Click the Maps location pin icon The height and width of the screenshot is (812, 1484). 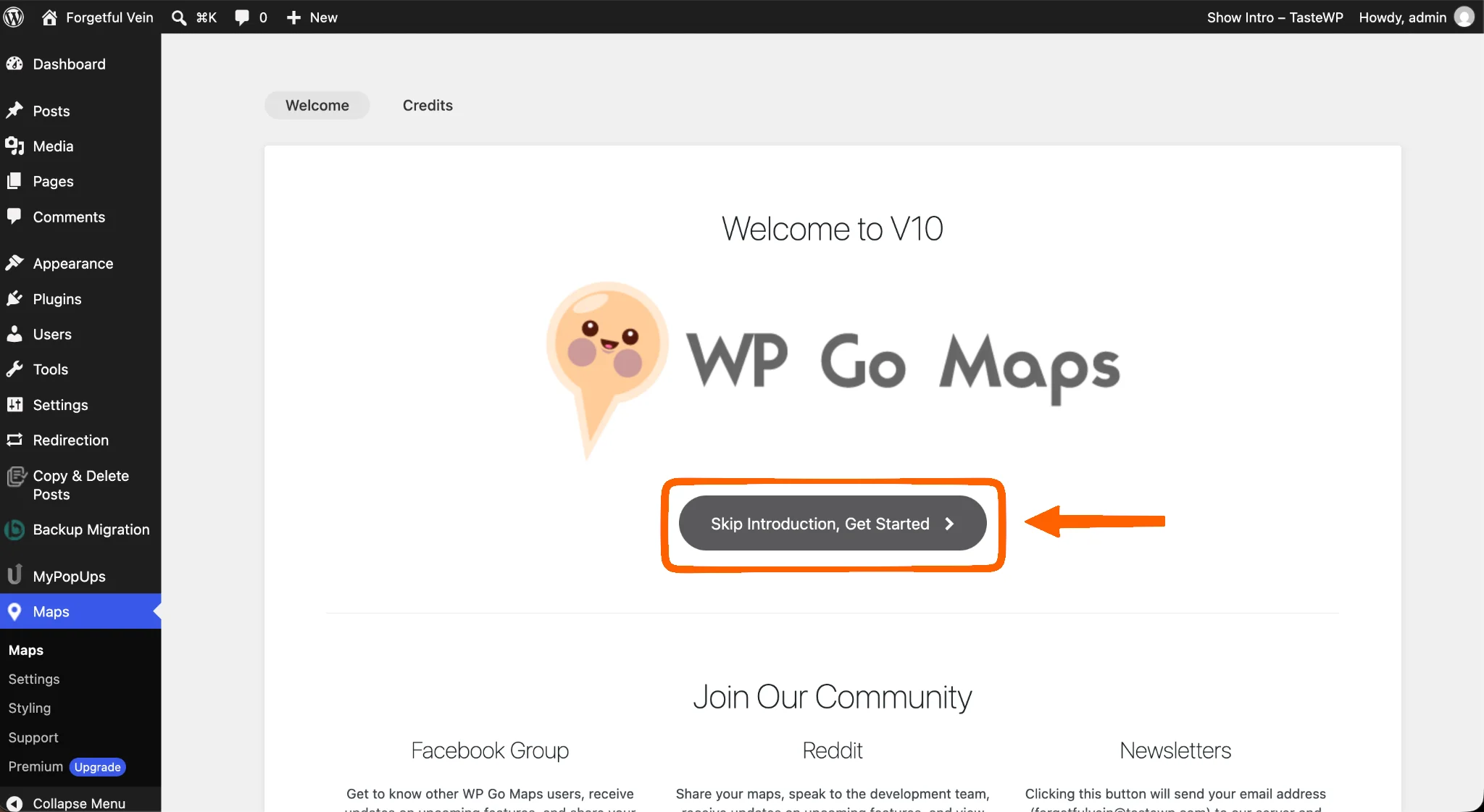[x=14, y=612]
